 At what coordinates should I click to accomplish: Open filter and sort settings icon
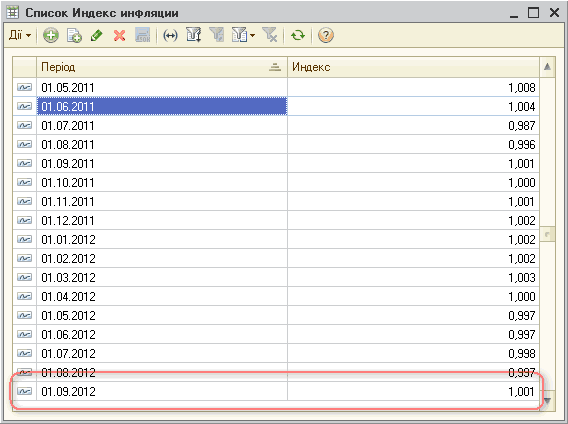pyautogui.click(x=193, y=36)
